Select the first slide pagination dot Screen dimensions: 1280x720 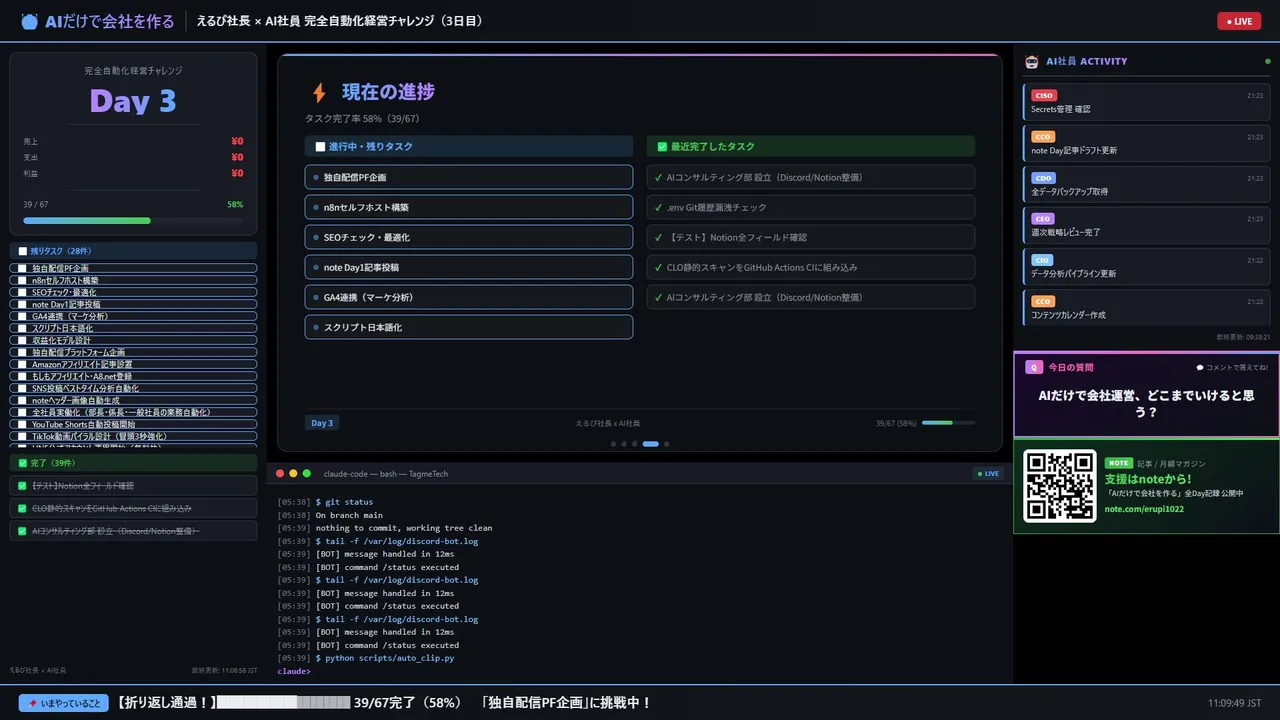point(613,443)
